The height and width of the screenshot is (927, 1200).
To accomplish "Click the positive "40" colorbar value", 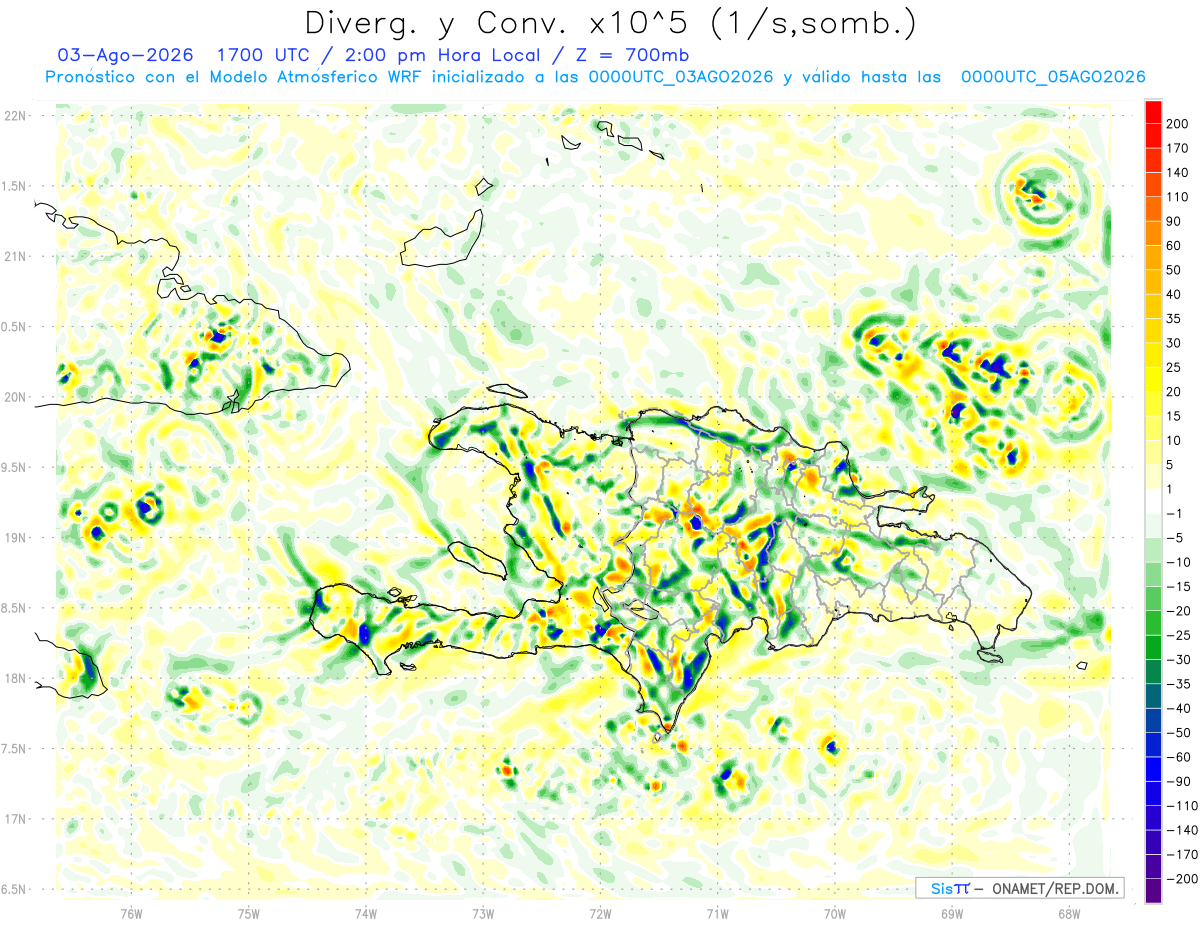I will pyautogui.click(x=1175, y=294).
